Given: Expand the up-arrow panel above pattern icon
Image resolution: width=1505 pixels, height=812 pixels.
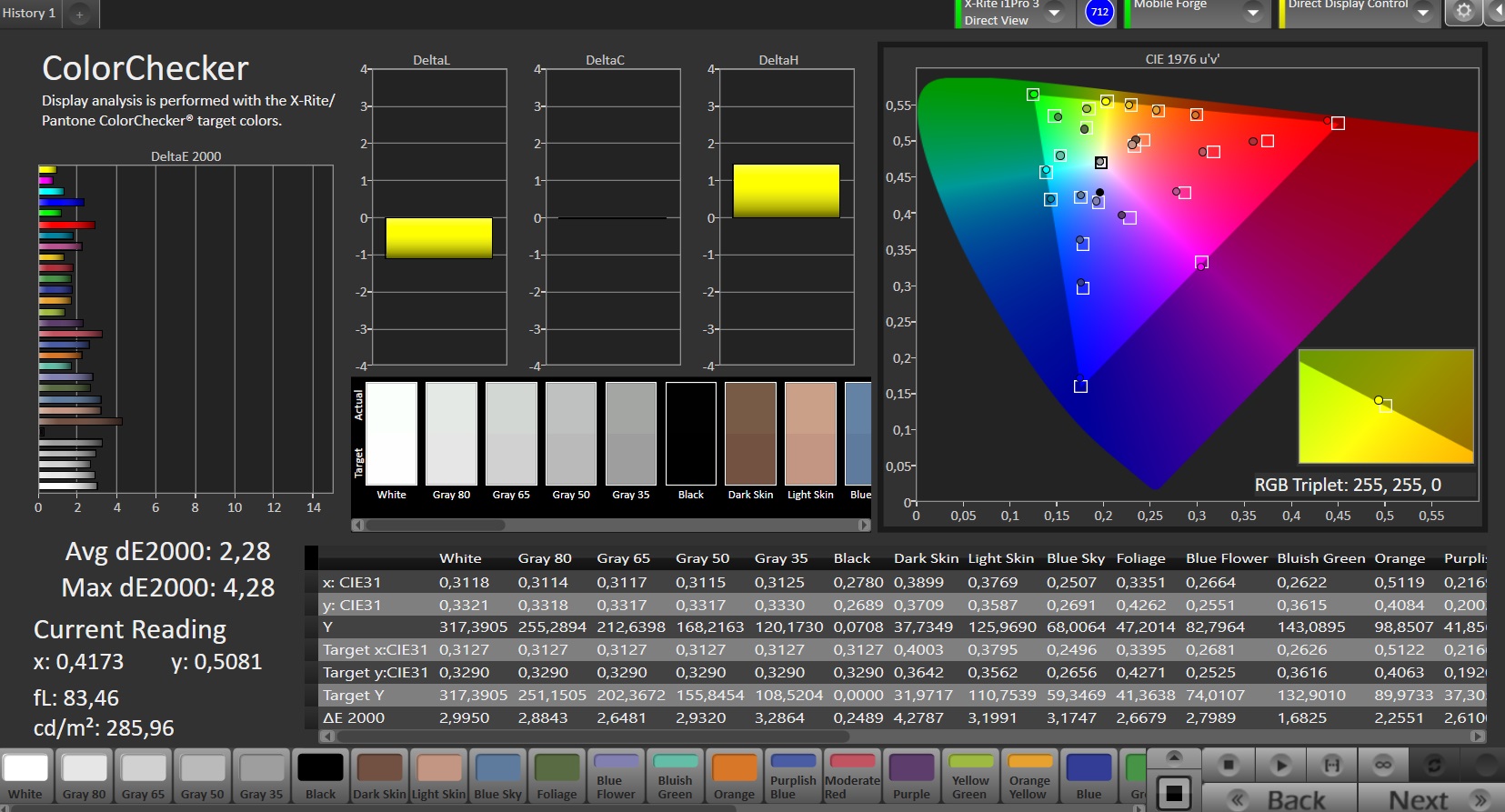Looking at the screenshot, I should pyautogui.click(x=1174, y=757).
